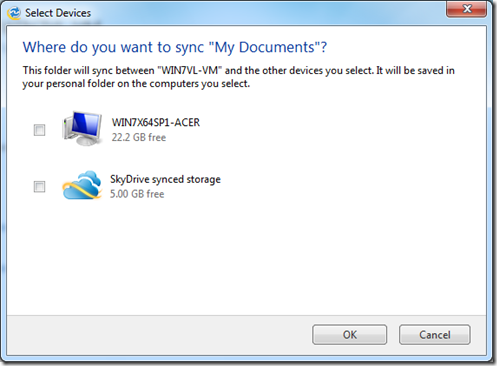The height and width of the screenshot is (366, 497).
Task: Click the gray footer bar left of OK
Action: (x=159, y=335)
